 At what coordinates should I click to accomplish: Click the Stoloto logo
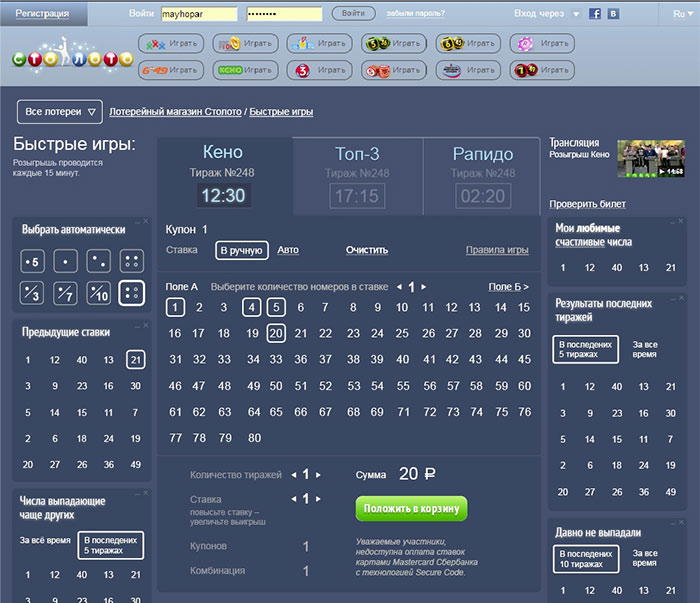[x=72, y=58]
